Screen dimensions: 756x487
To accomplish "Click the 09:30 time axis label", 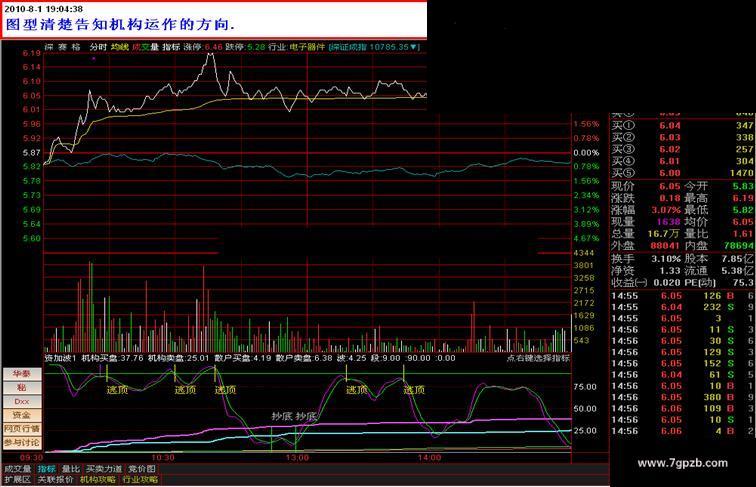I will click(x=31, y=457).
